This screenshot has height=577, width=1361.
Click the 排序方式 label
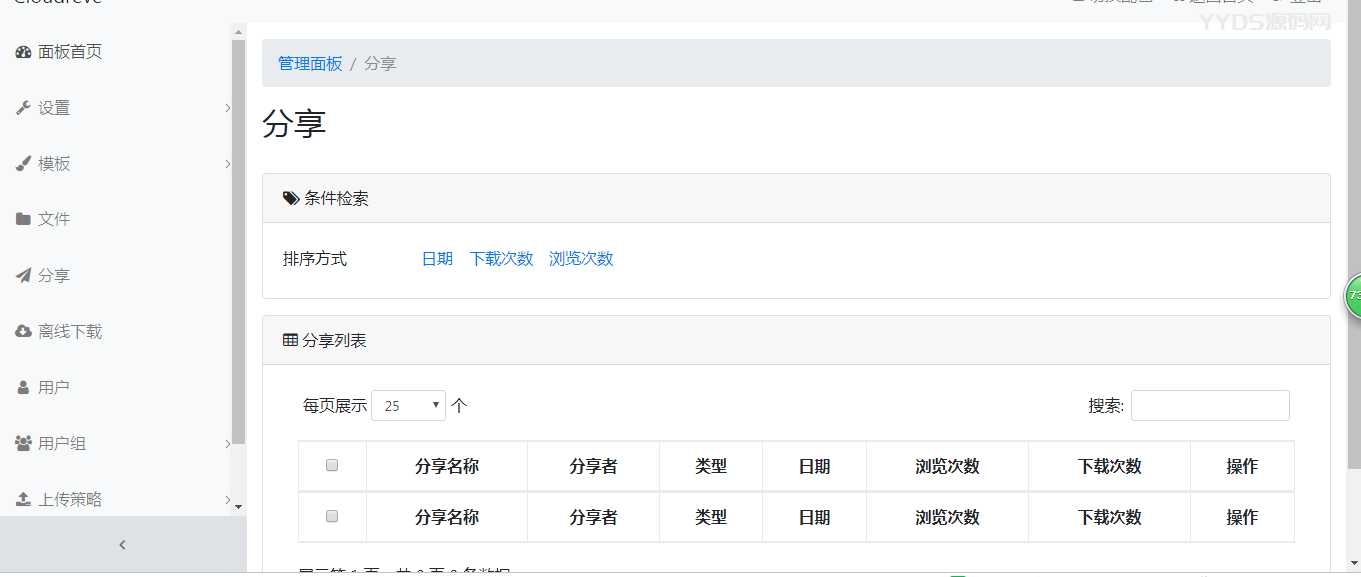coord(315,258)
